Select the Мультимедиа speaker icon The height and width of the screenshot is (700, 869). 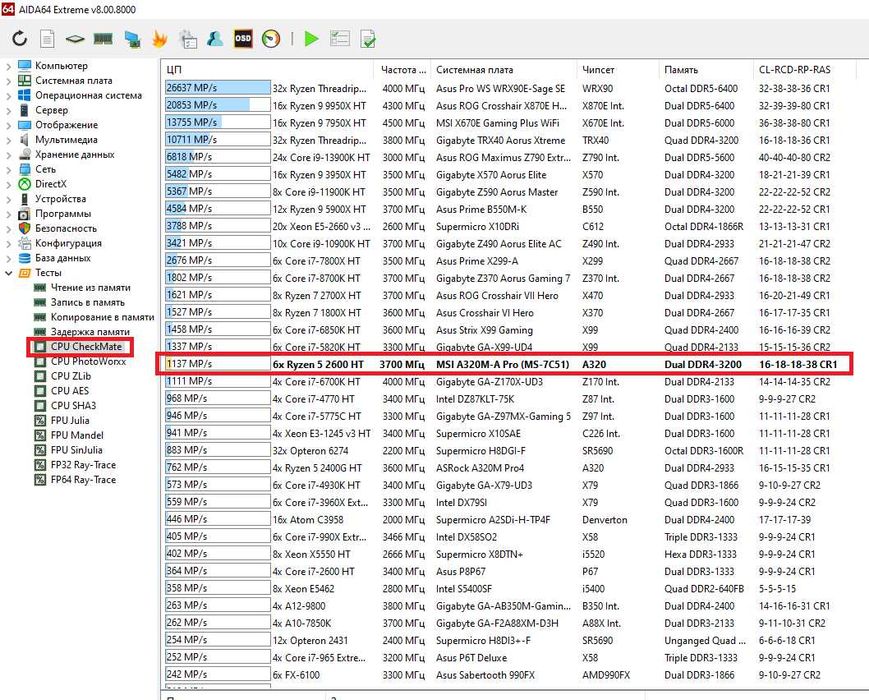click(x=24, y=140)
